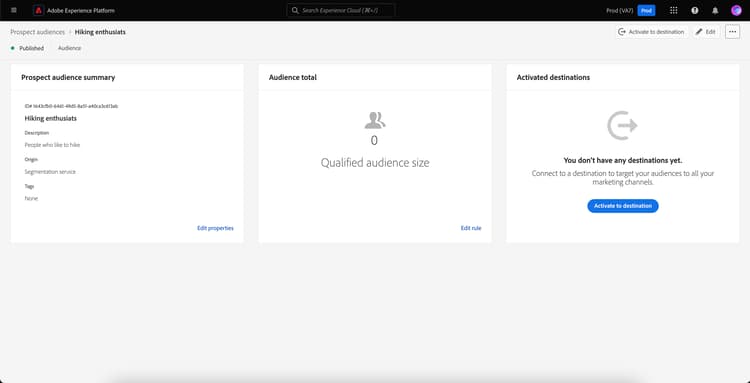The height and width of the screenshot is (383, 750).
Task: Go back to Prospect audiences breadcrumb
Action: [x=37, y=32]
